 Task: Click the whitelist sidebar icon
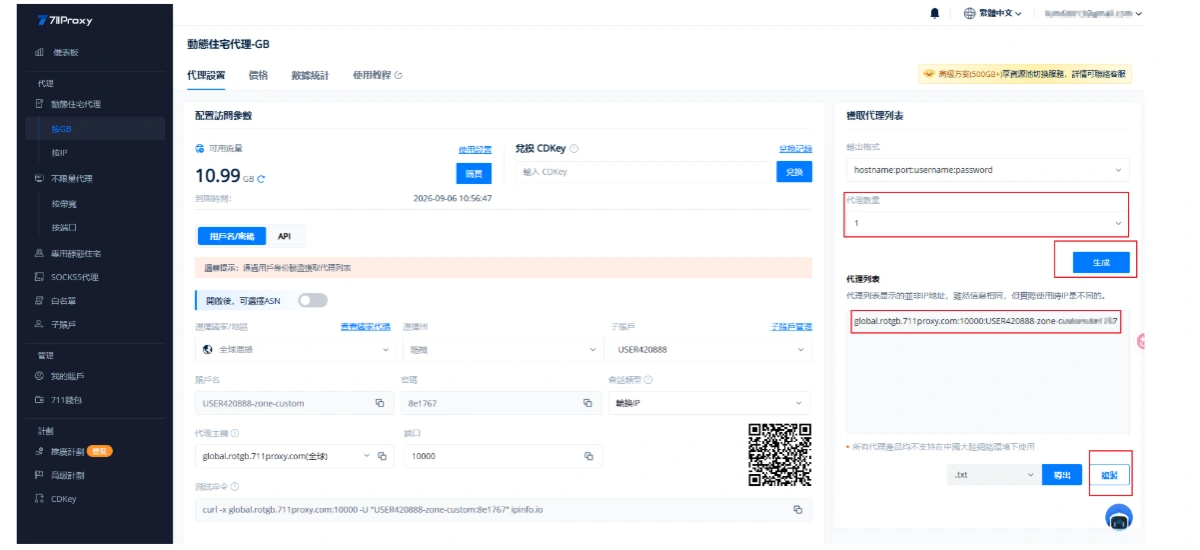[39, 301]
